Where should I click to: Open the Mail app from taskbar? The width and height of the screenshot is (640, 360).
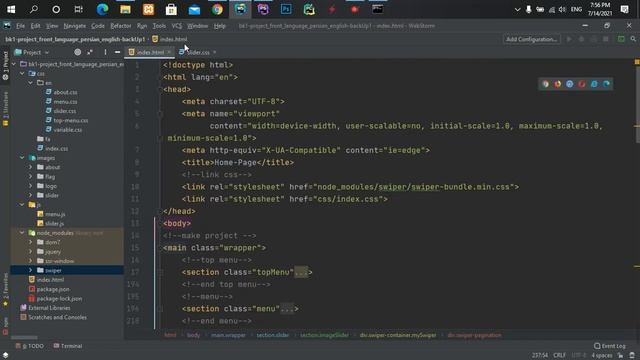[x=194, y=9]
